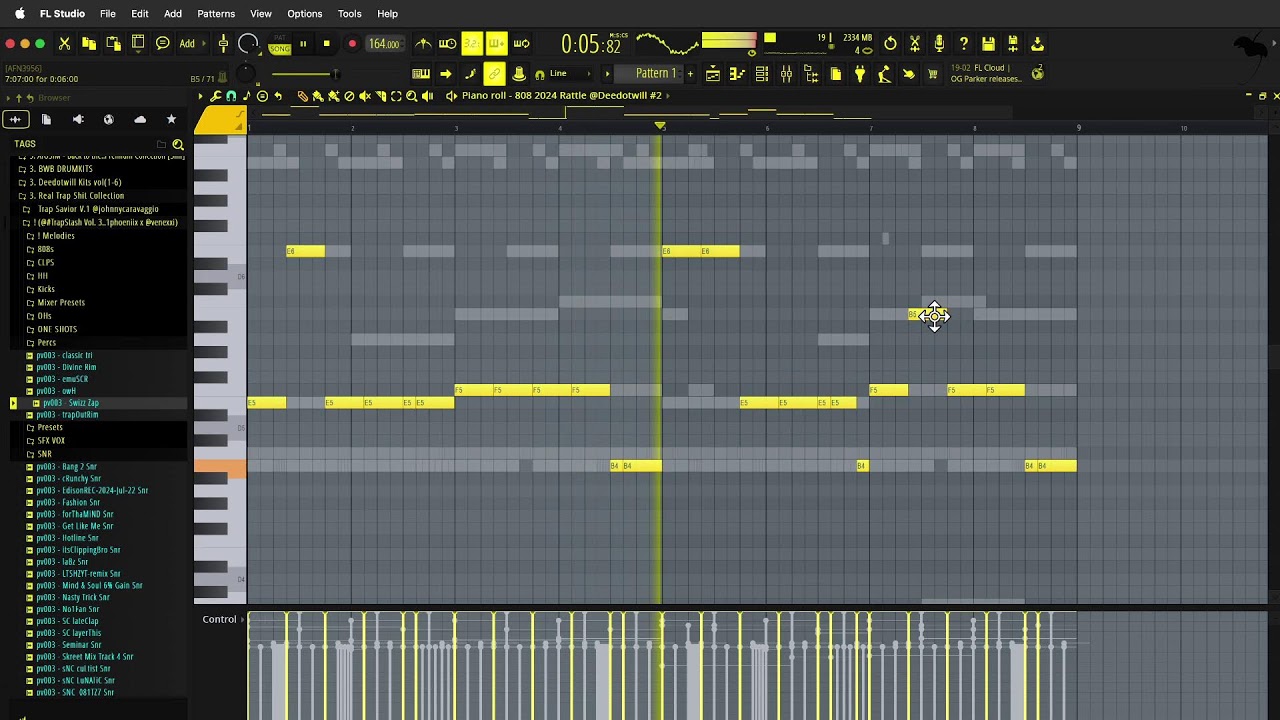Toggle the highlighted 3.2 step edit button
The image size is (1280, 720).
[471, 44]
